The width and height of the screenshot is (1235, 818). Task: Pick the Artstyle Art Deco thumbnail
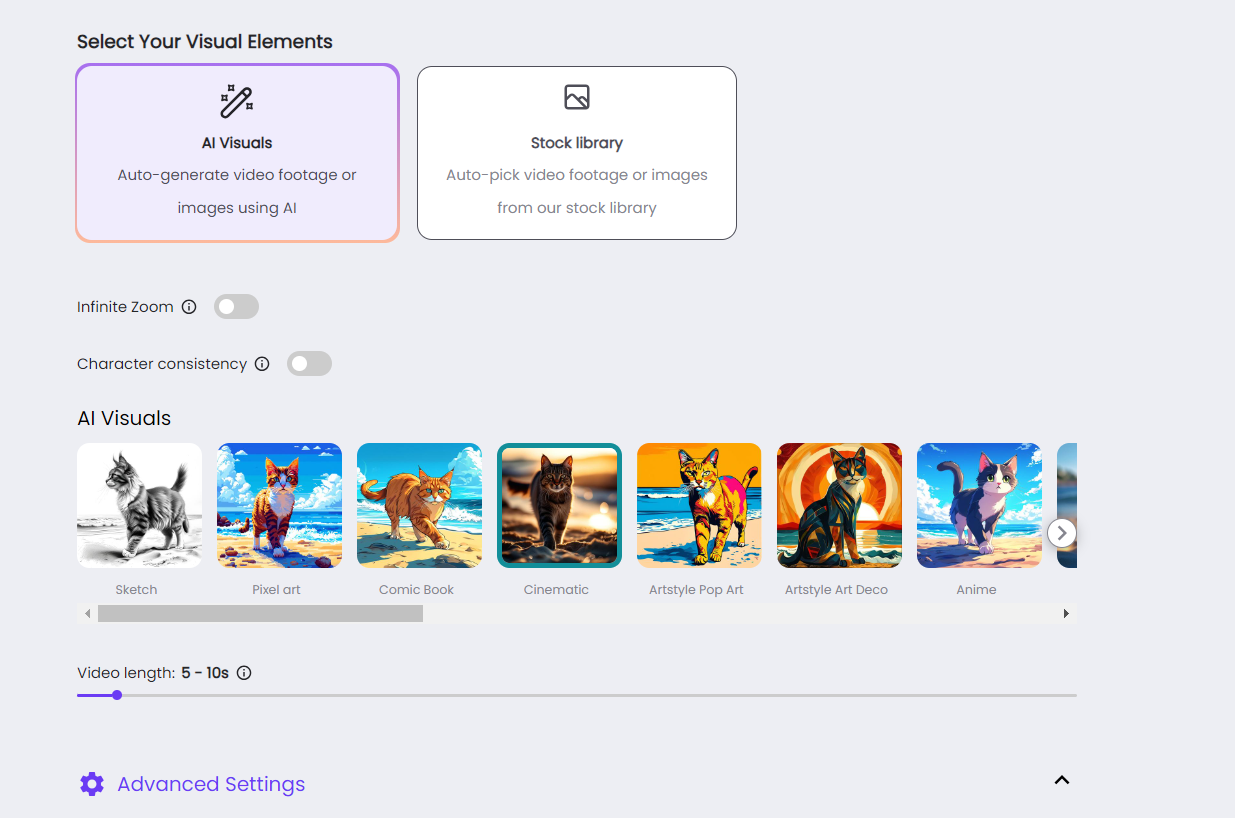tap(839, 505)
